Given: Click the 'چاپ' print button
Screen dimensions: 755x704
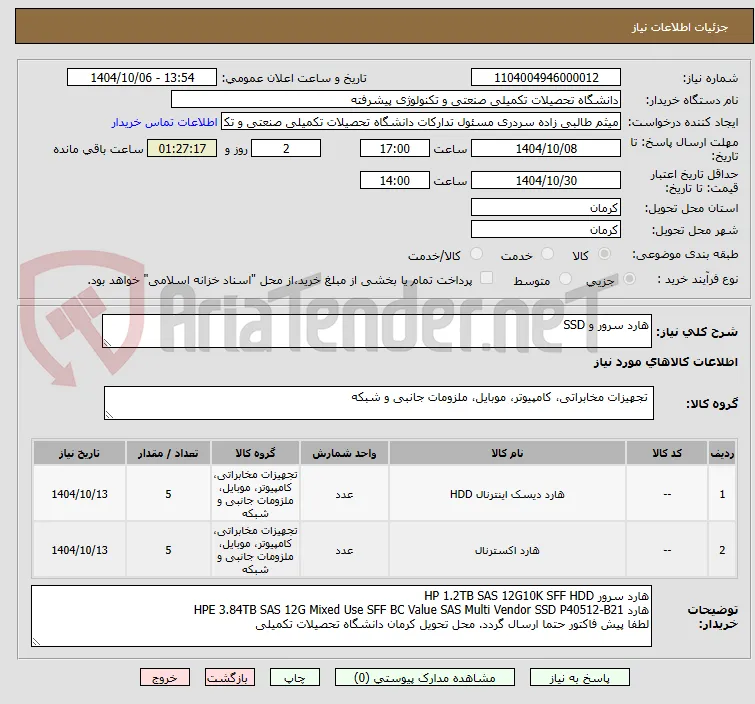Looking at the screenshot, I should click(x=294, y=678).
